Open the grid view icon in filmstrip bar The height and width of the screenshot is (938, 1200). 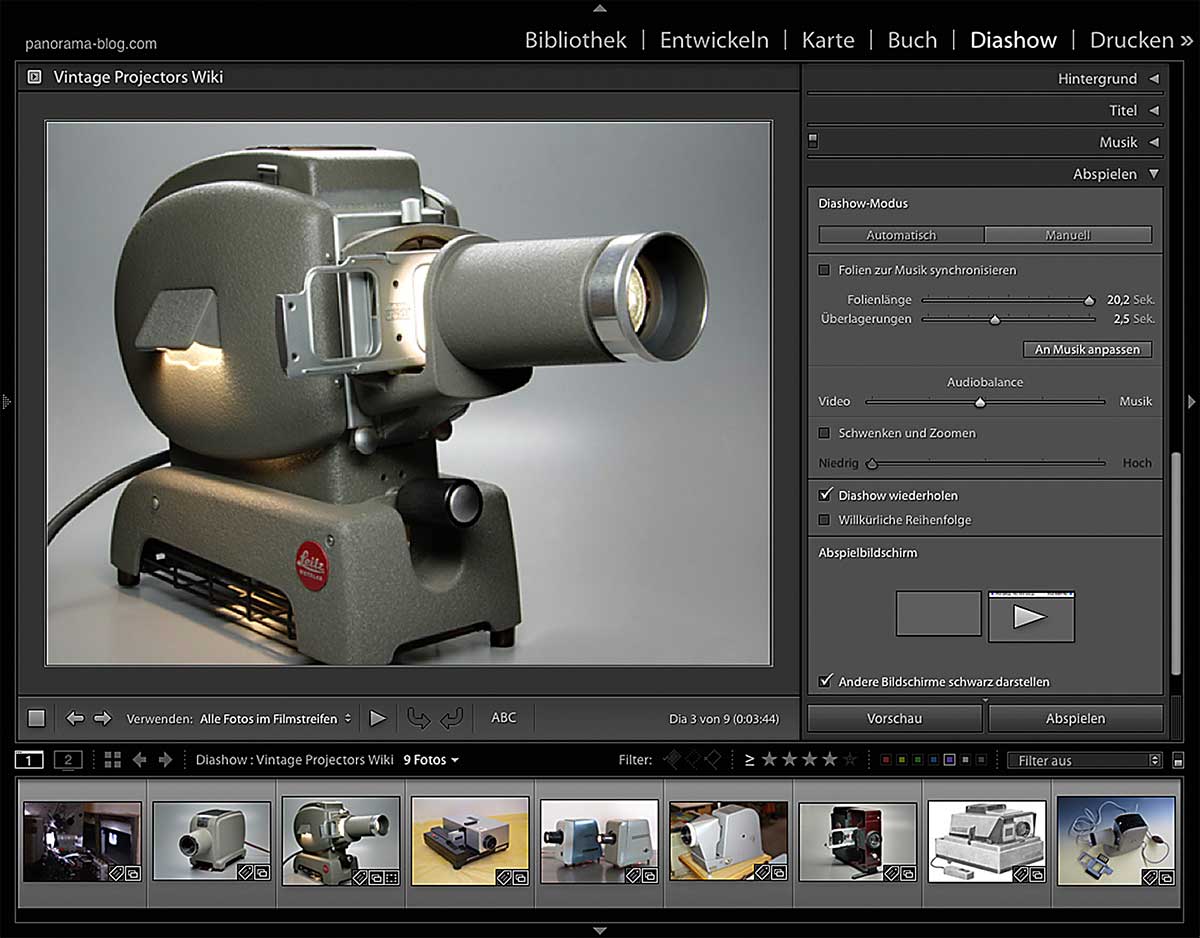click(x=113, y=760)
